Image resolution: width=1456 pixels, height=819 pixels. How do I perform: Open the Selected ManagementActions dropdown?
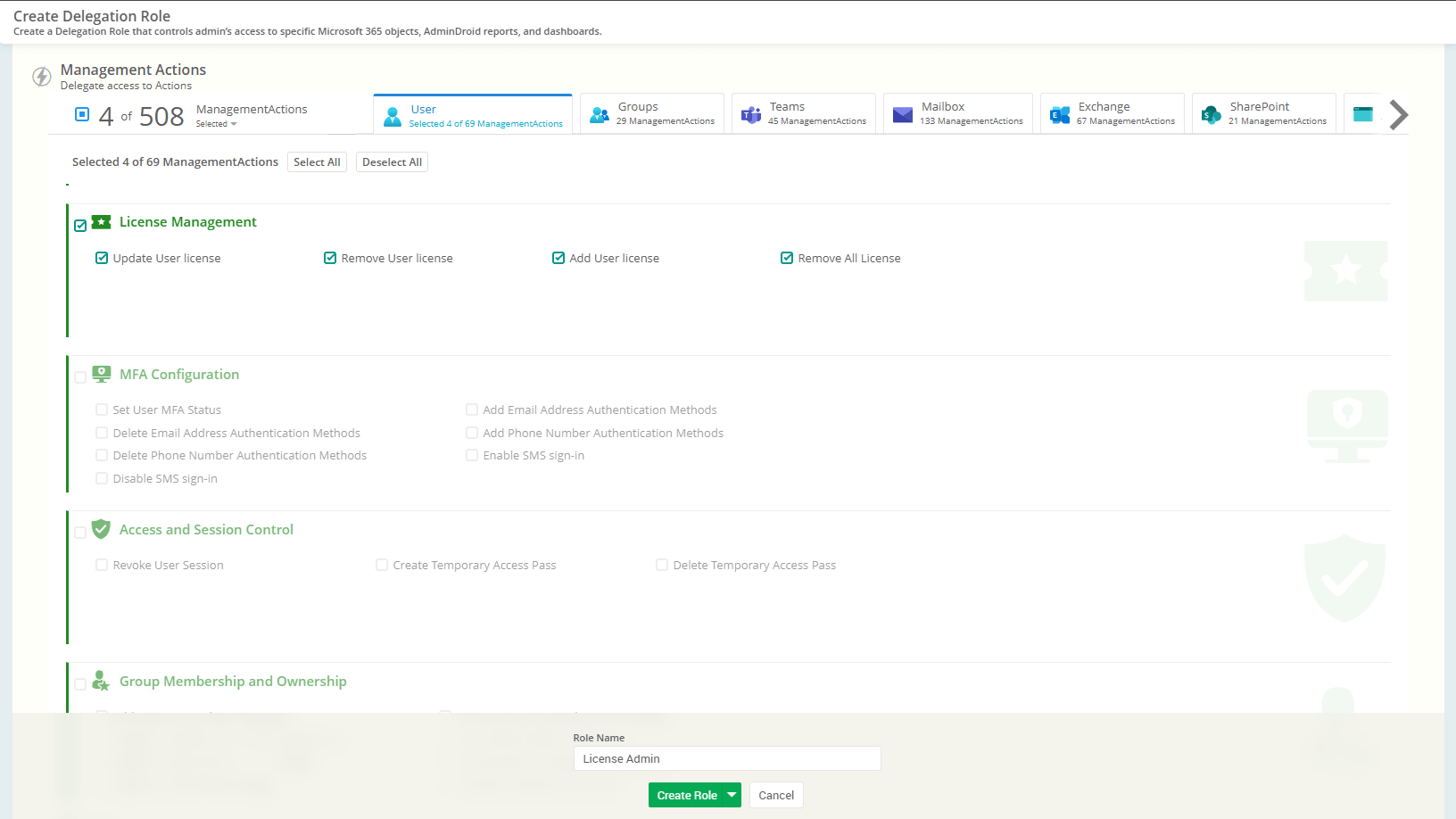[x=217, y=124]
